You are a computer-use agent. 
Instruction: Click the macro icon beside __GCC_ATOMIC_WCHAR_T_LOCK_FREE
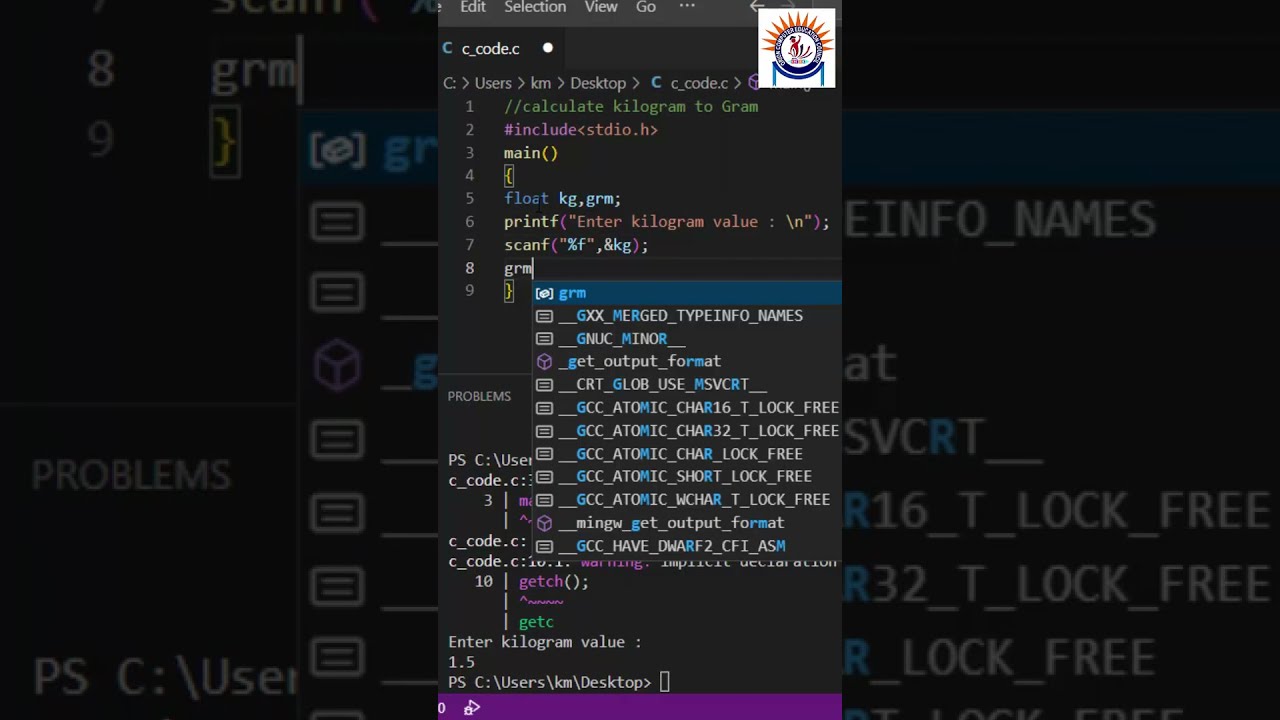coord(544,500)
